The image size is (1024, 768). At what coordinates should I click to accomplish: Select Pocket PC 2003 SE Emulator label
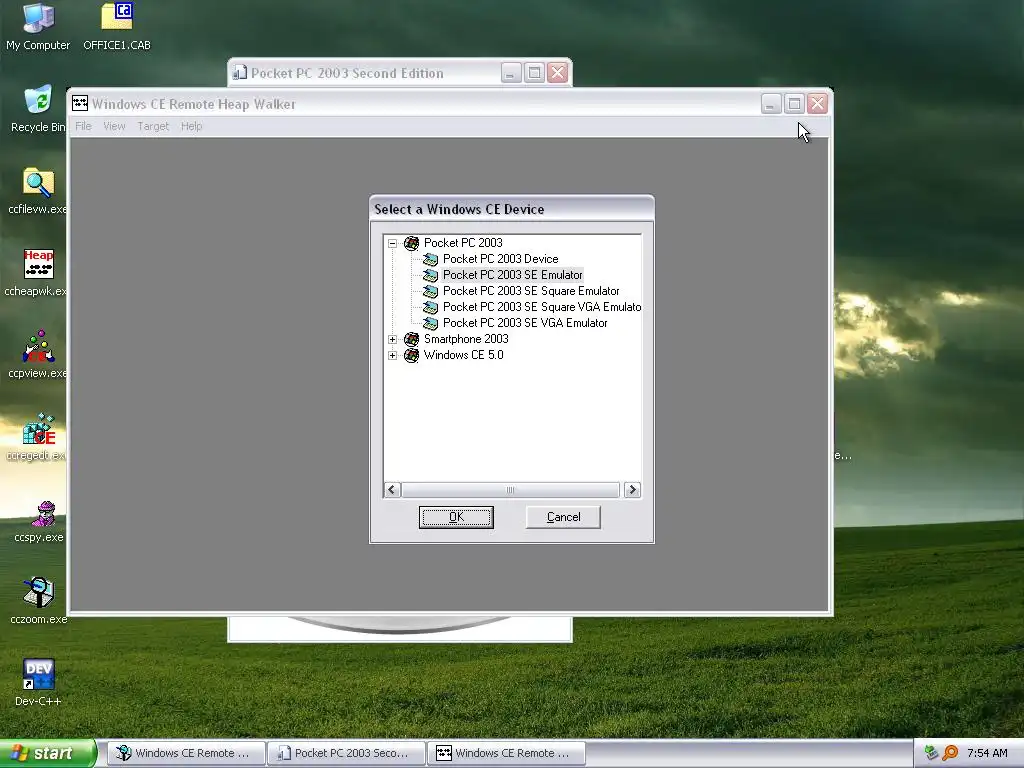[x=513, y=275]
